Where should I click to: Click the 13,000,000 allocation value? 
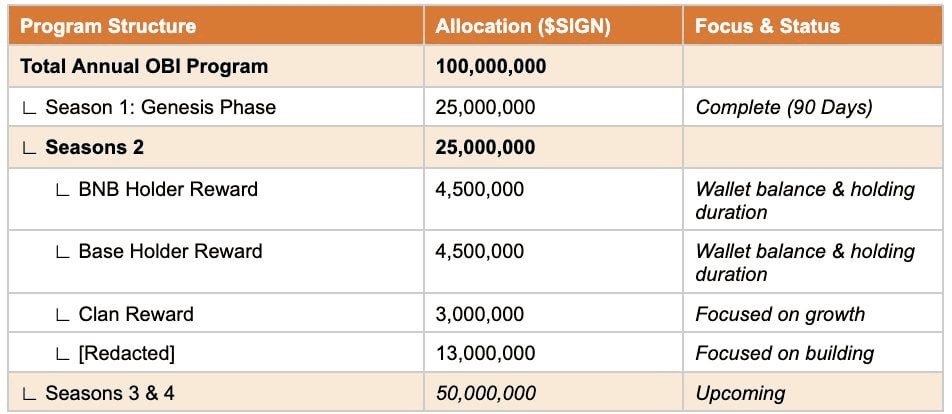click(485, 353)
